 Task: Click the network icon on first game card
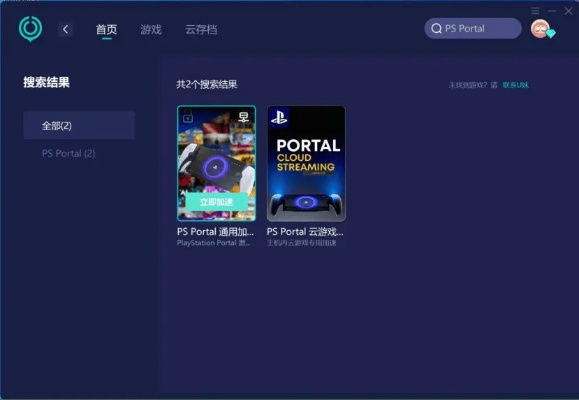pos(244,117)
